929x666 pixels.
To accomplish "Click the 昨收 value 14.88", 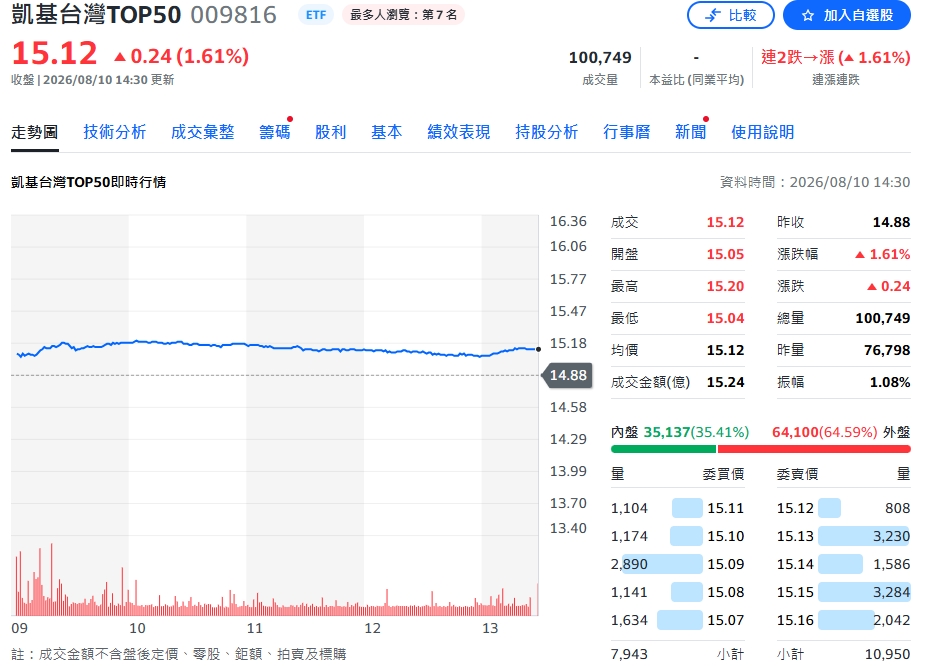I will (891, 222).
